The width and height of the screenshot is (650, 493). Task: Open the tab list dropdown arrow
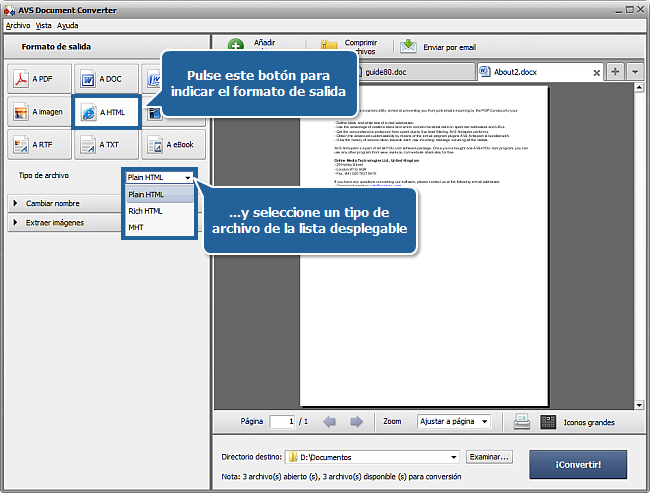635,72
